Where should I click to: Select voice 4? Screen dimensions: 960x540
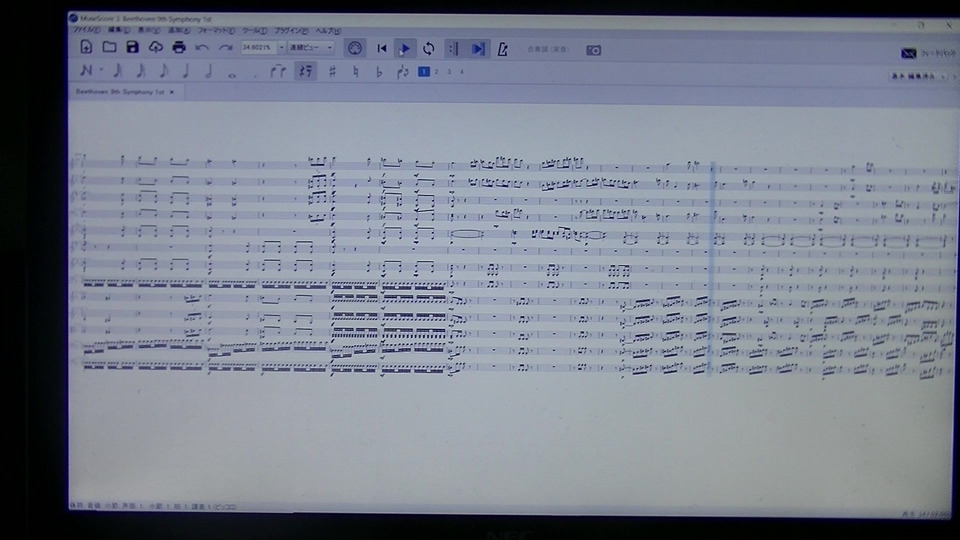pyautogui.click(x=462, y=72)
